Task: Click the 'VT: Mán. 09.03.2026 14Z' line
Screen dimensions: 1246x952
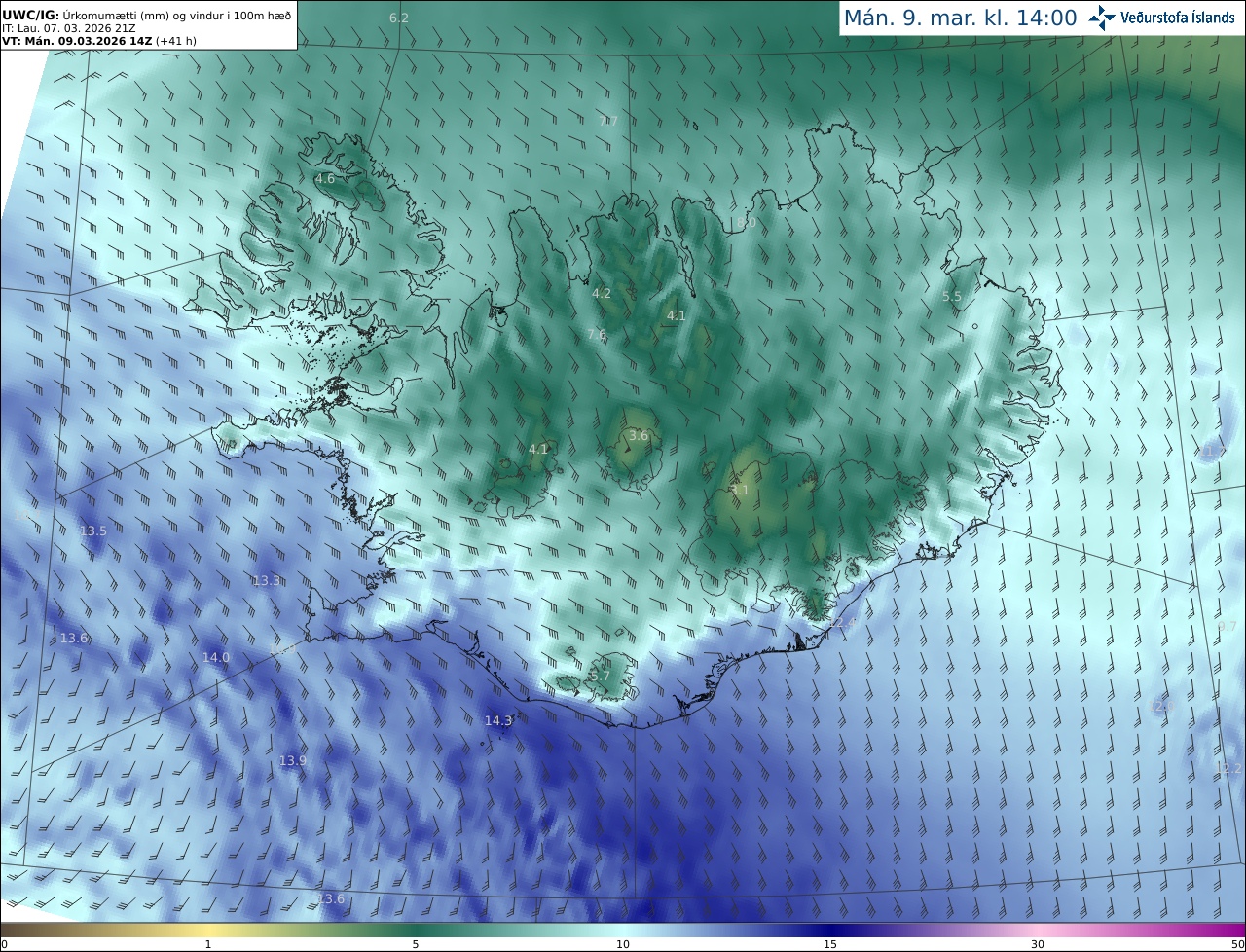Action: (99, 41)
